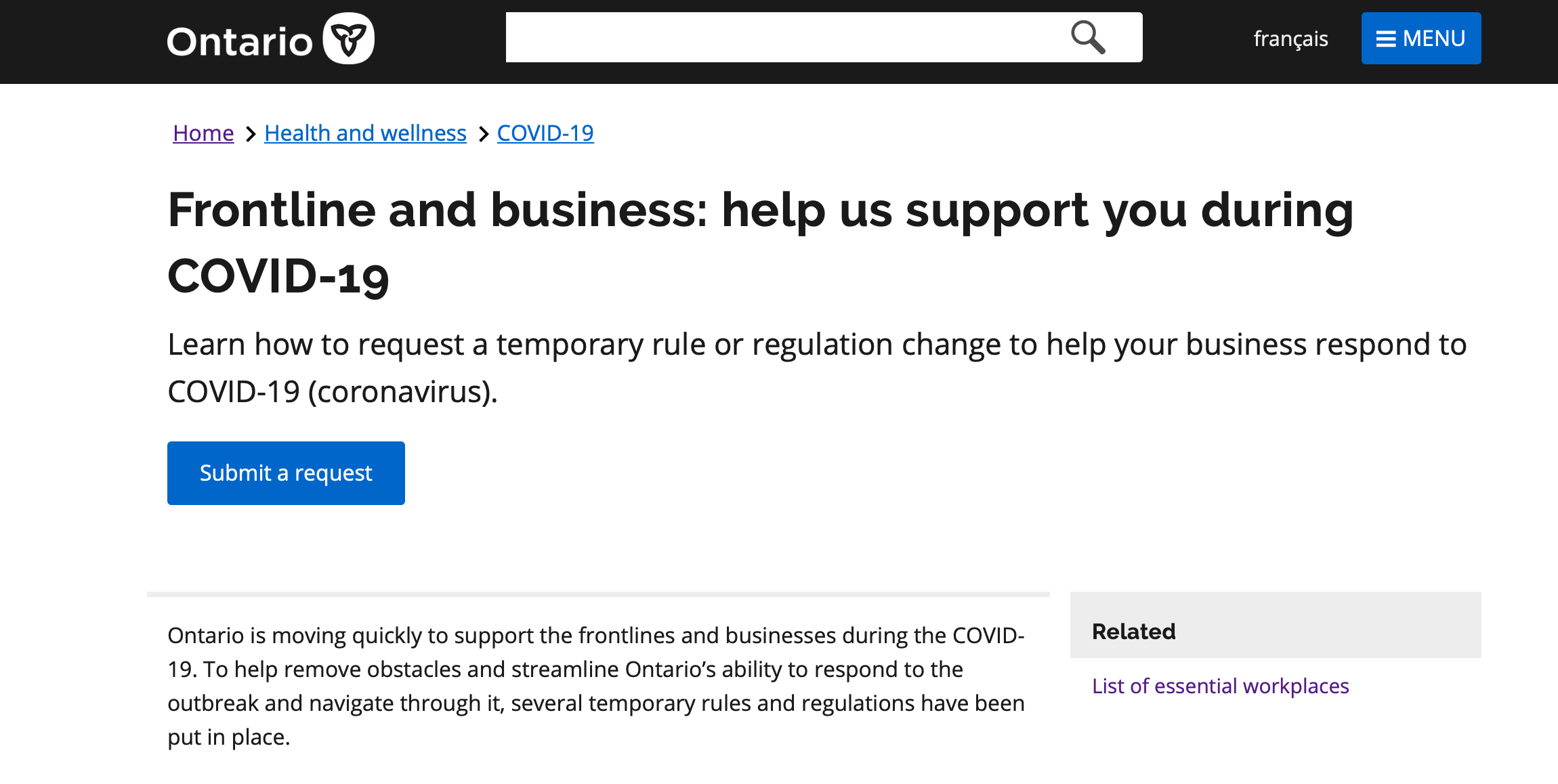The height and width of the screenshot is (784, 1558).
Task: Go to the Home breadcrumb link
Action: tap(203, 133)
